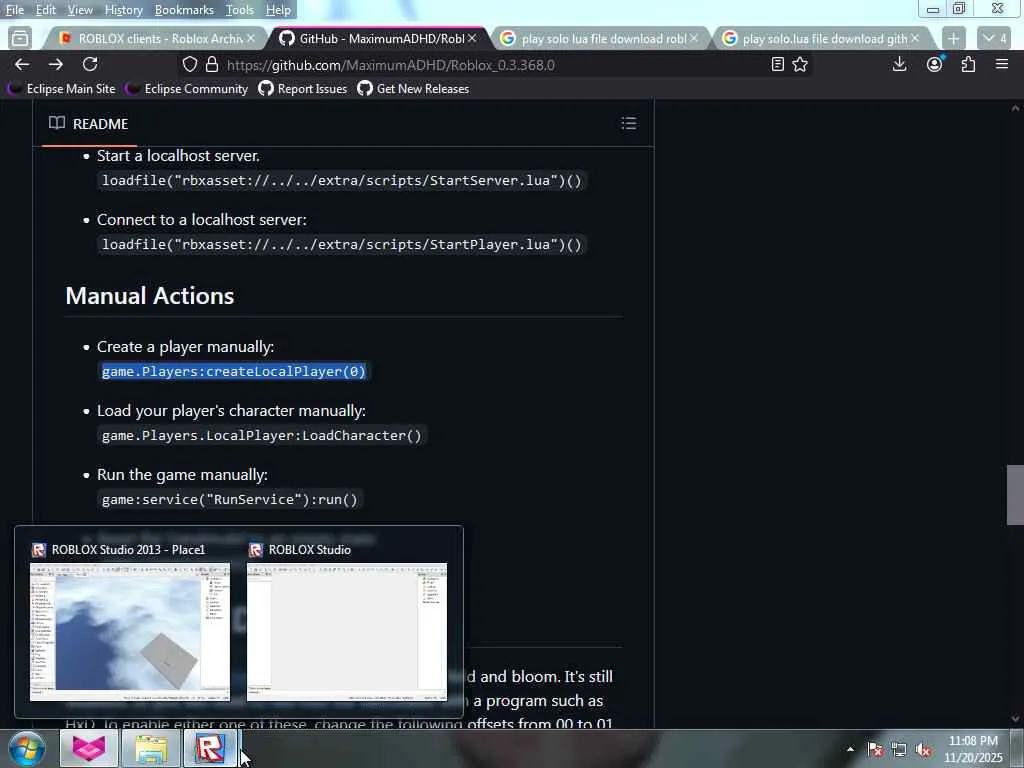Click the shield tracking protection icon

(x=189, y=65)
